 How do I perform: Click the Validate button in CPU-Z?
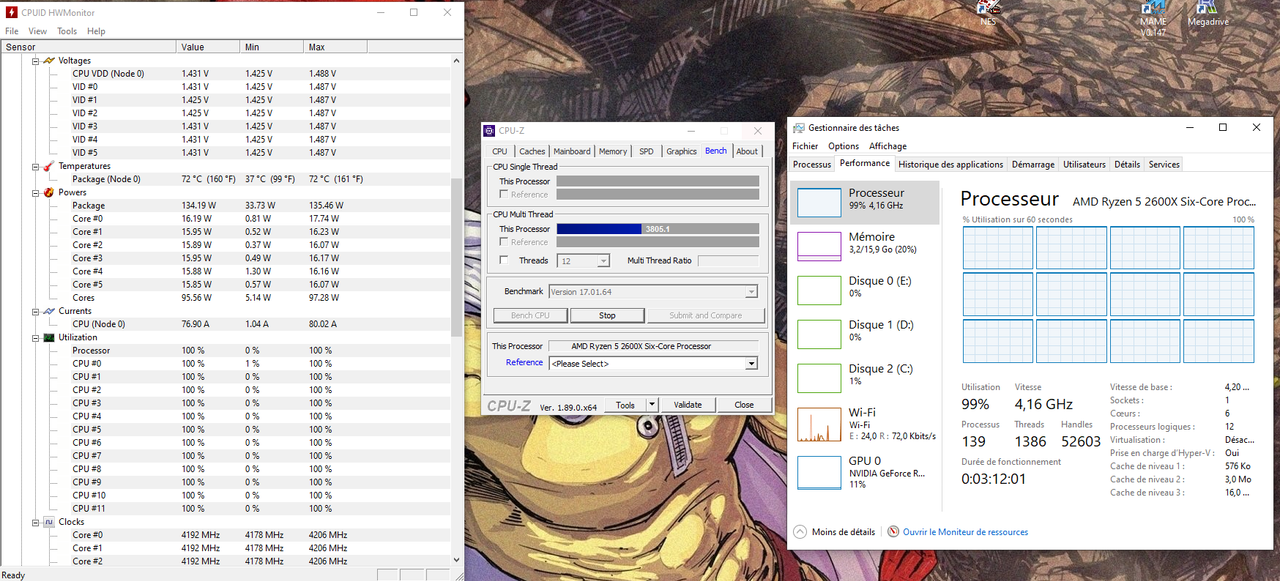[x=688, y=405]
